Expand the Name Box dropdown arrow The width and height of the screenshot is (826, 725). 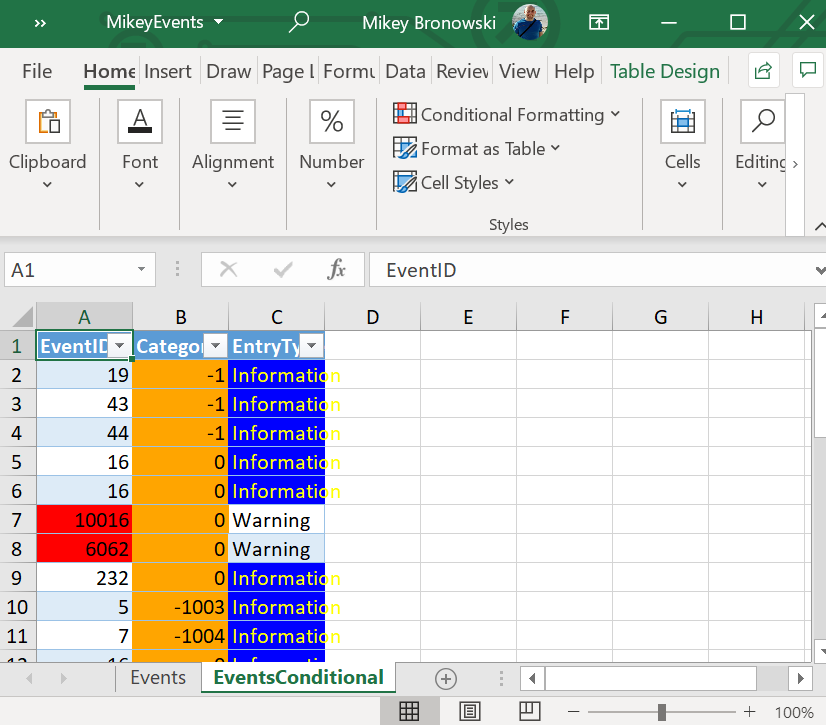coord(142,270)
